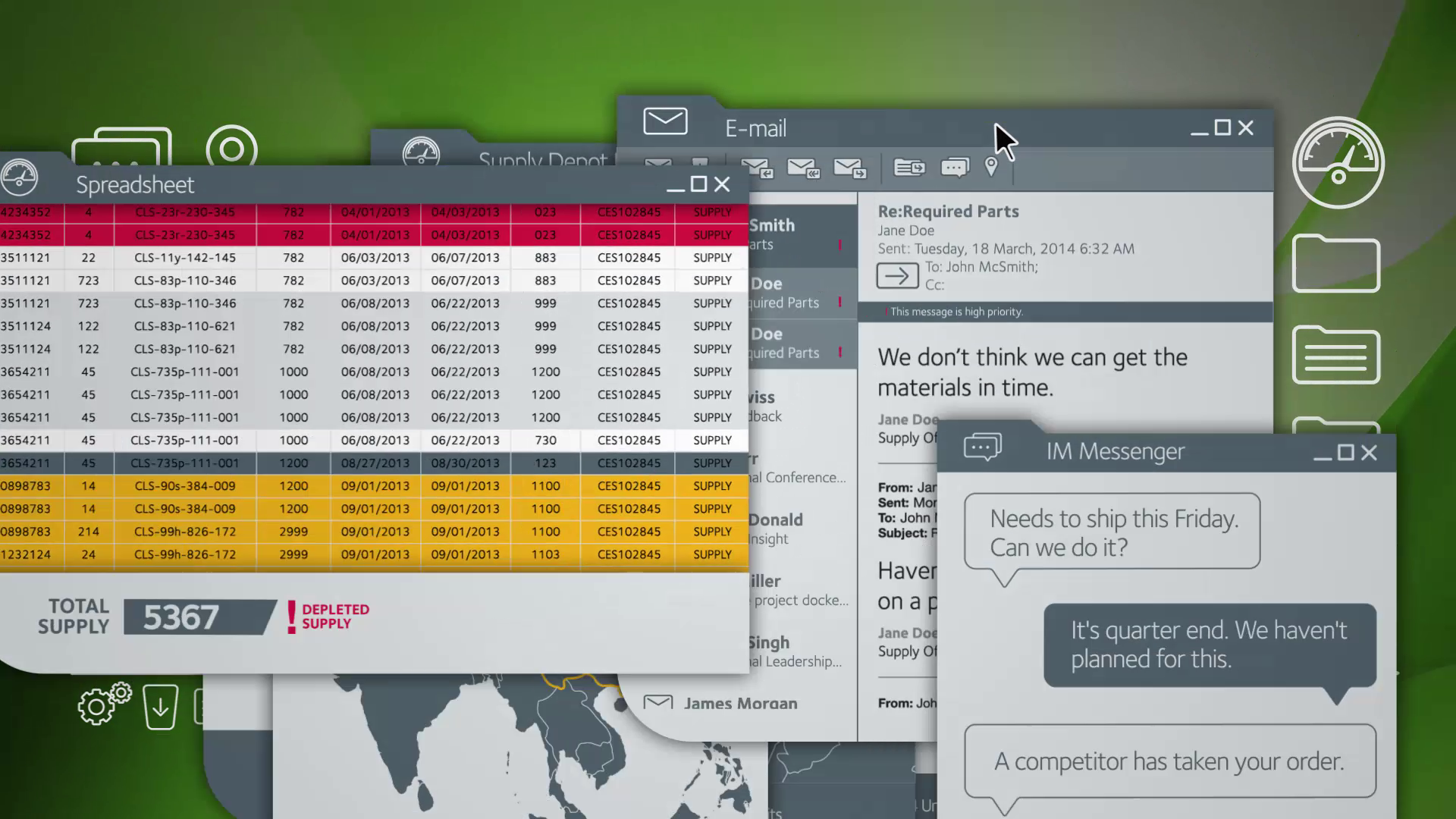Click the move-to-folder icon in E-mail toolbar
Viewport: 1456px width, 819px height.
(x=908, y=168)
